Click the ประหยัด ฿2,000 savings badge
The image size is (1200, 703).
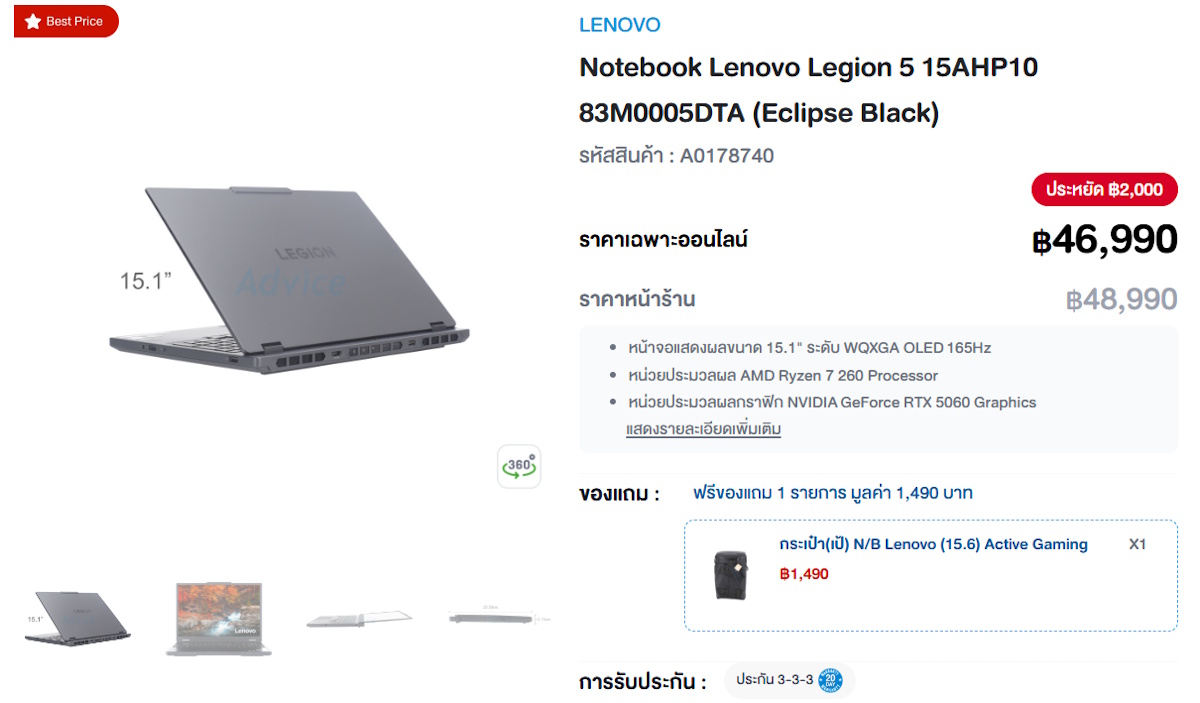tap(1105, 189)
